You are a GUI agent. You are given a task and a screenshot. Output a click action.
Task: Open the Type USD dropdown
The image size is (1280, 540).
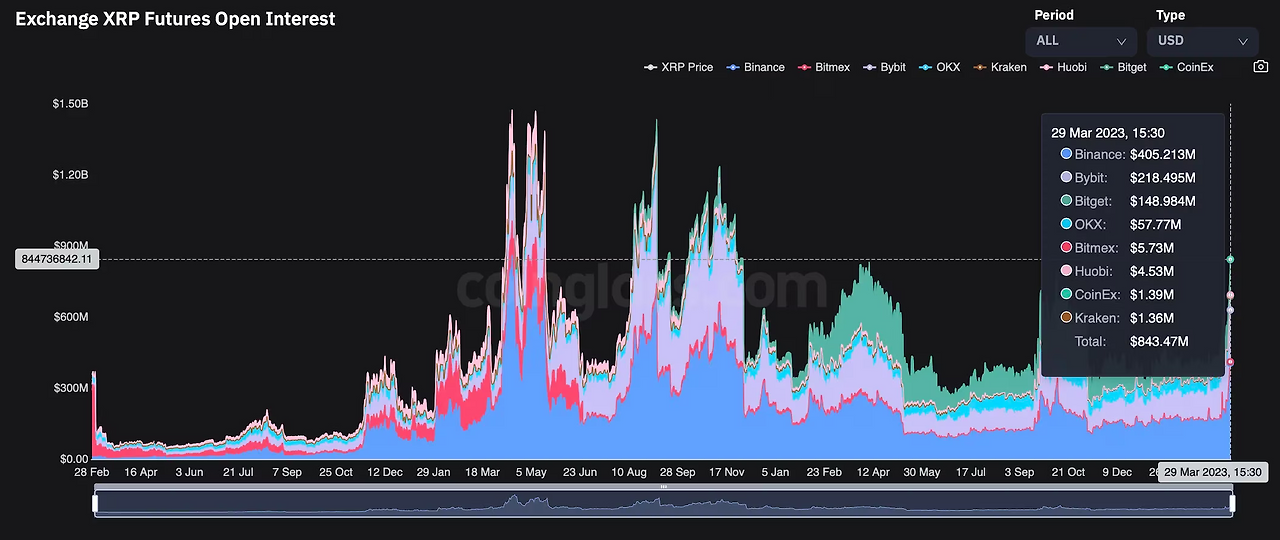pos(1202,41)
